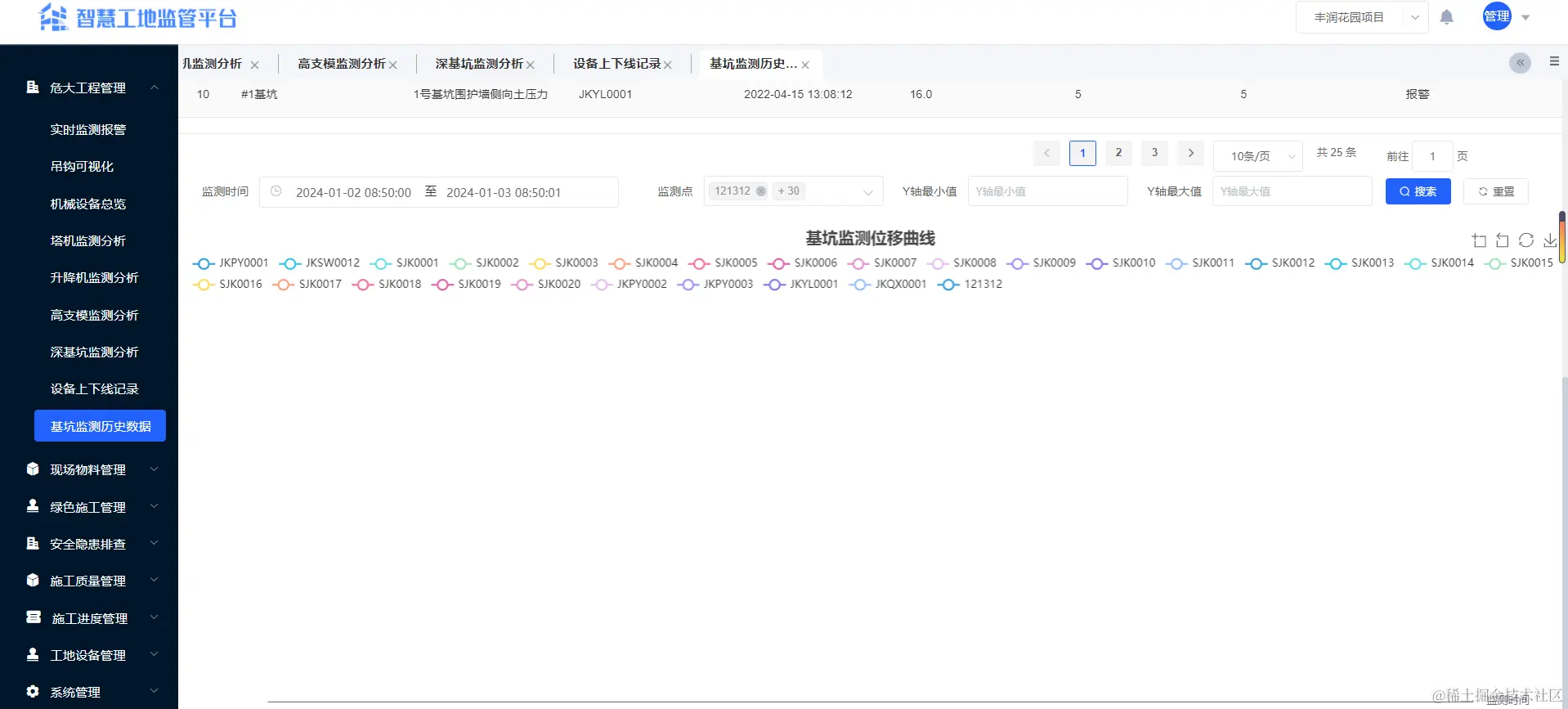
Task: Toggle the 121312 legend series
Action: click(970, 285)
